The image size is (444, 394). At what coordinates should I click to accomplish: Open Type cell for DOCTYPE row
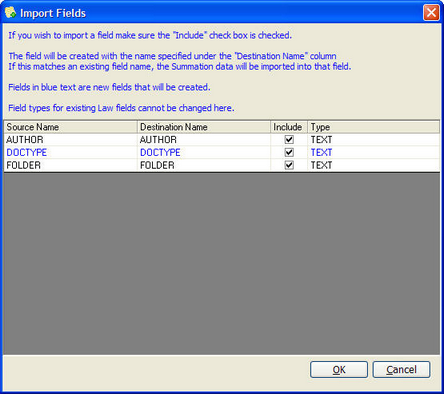(373, 152)
